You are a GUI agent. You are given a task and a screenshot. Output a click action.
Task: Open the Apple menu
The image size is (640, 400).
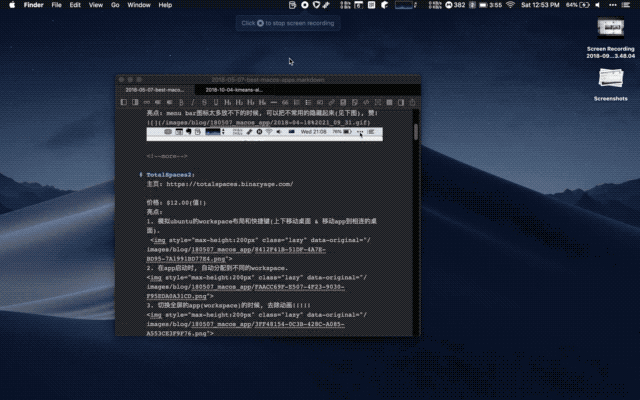pyautogui.click(x=9, y=5)
